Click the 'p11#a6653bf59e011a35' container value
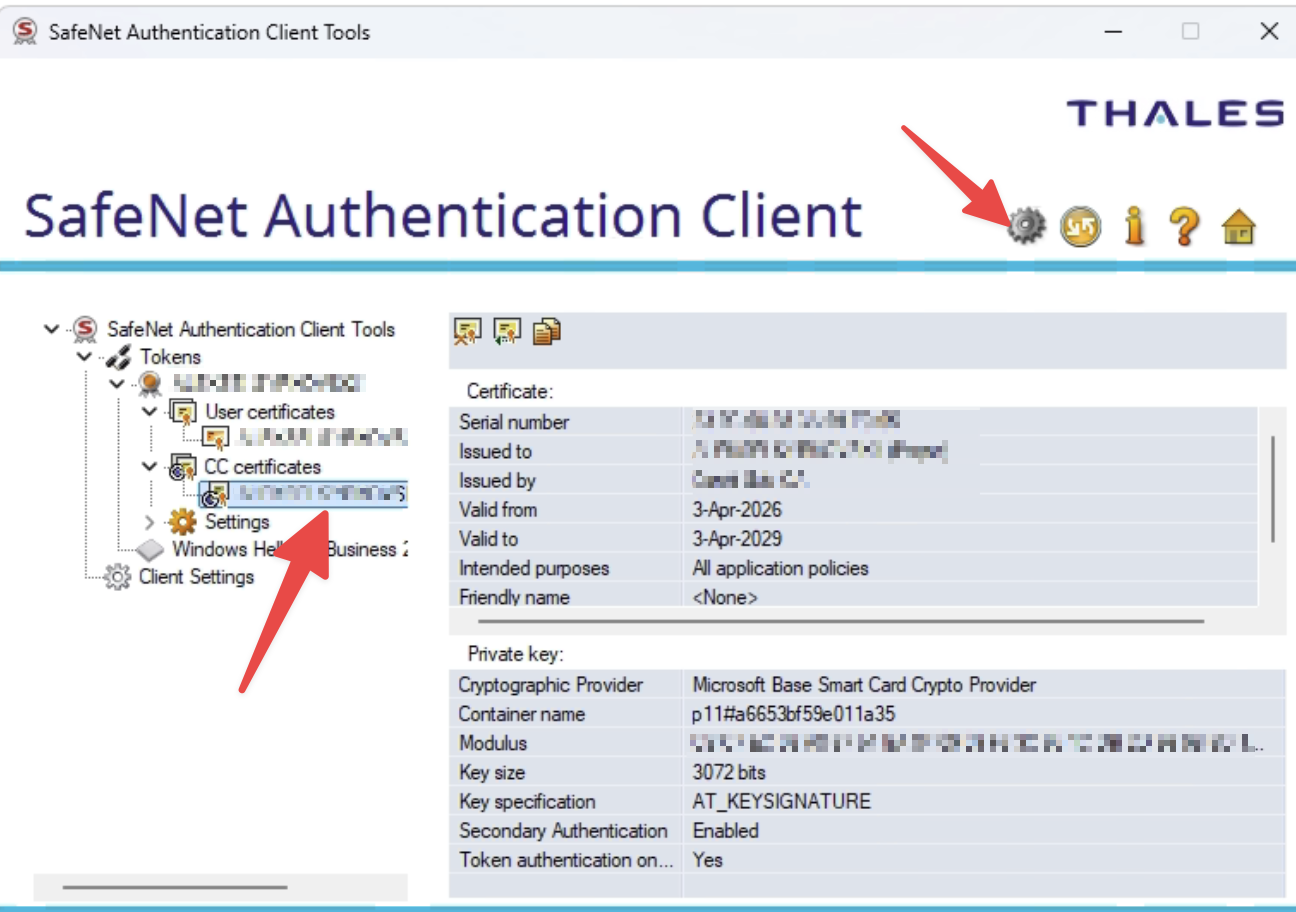The image size is (1296, 912). pyautogui.click(x=793, y=714)
